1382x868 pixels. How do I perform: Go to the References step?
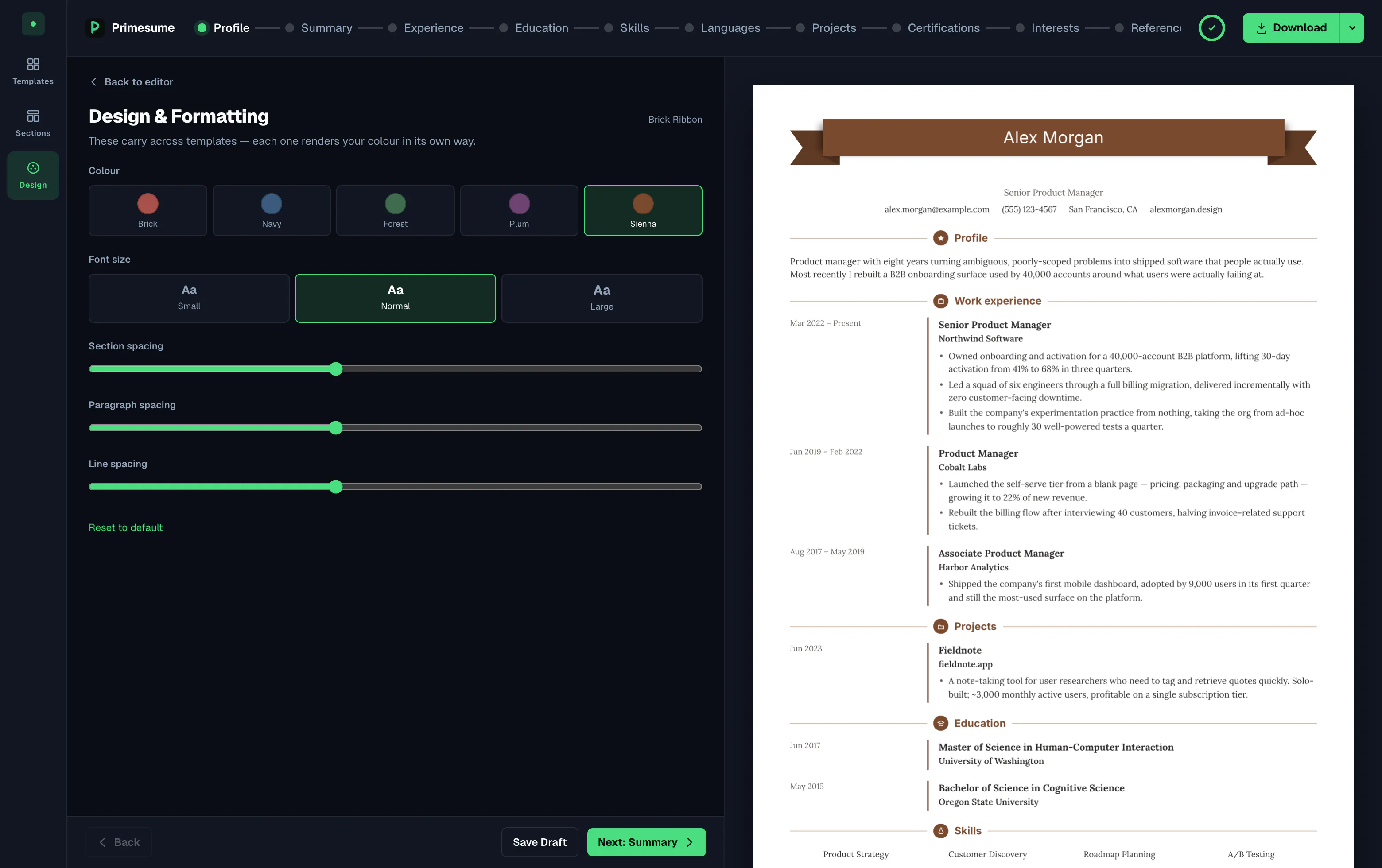1147,27
